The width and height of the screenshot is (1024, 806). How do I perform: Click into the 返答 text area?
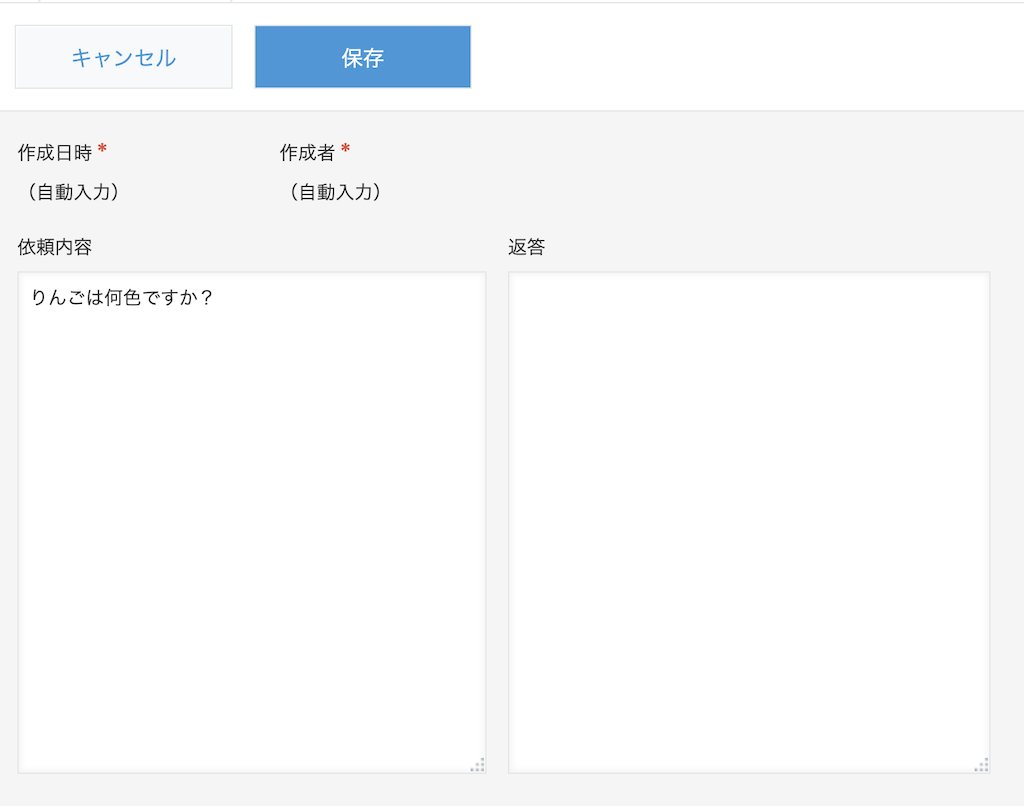click(749, 523)
